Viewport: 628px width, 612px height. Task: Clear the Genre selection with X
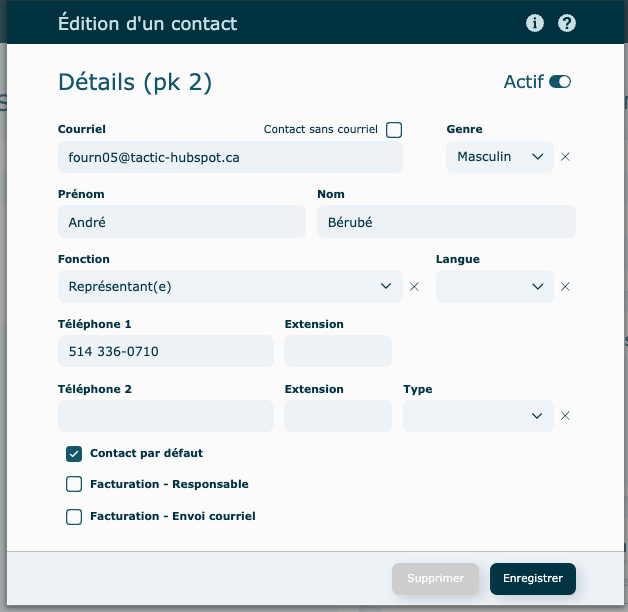tap(565, 157)
